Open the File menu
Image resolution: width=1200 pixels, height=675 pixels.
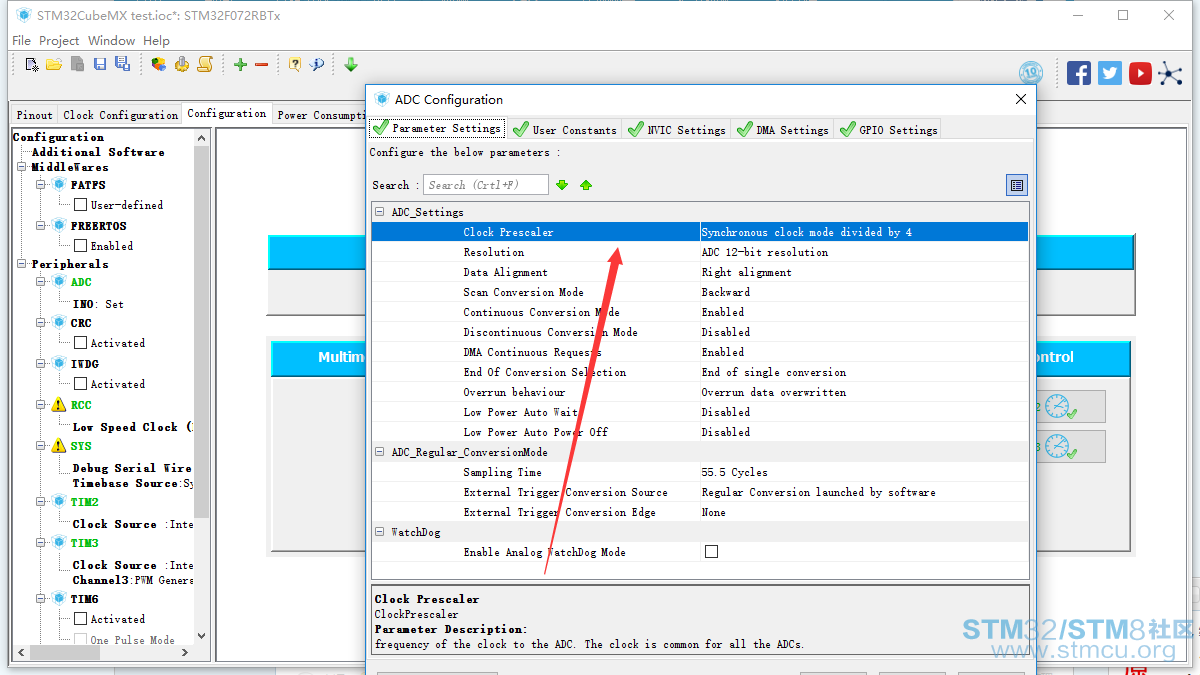21,41
